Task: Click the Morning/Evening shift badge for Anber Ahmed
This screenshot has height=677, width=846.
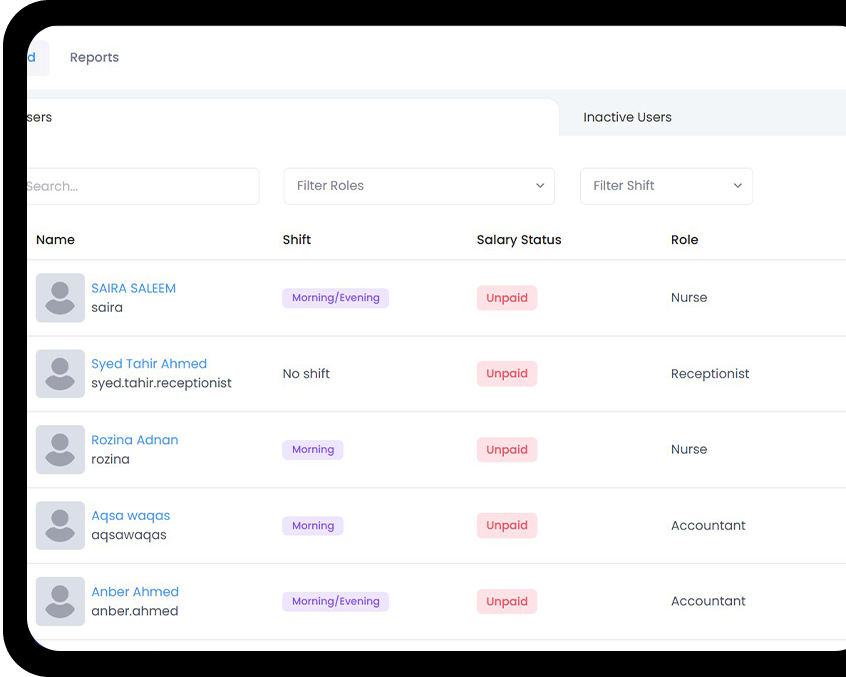Action: [x=336, y=601]
